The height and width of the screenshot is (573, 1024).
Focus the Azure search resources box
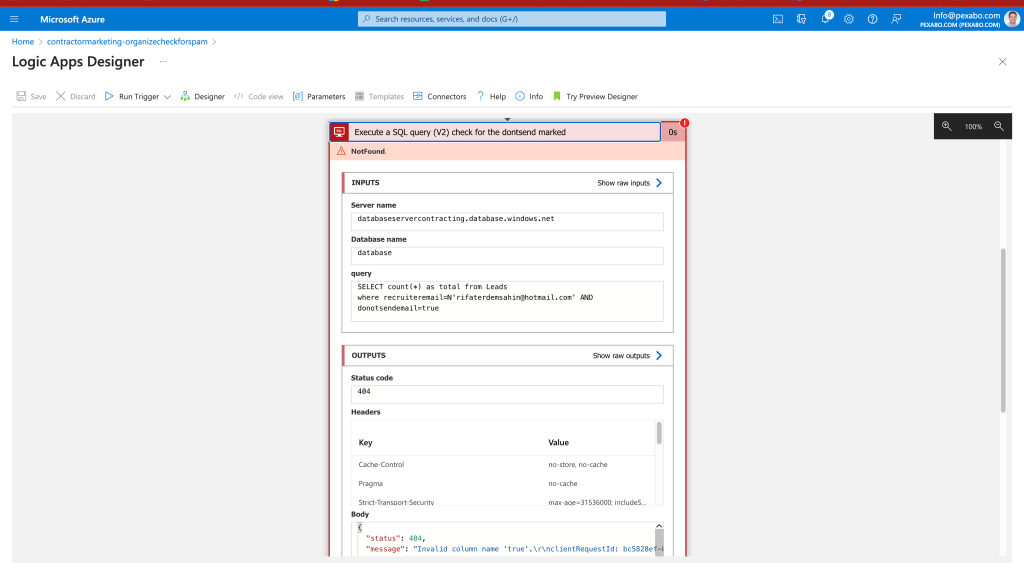[512, 19]
